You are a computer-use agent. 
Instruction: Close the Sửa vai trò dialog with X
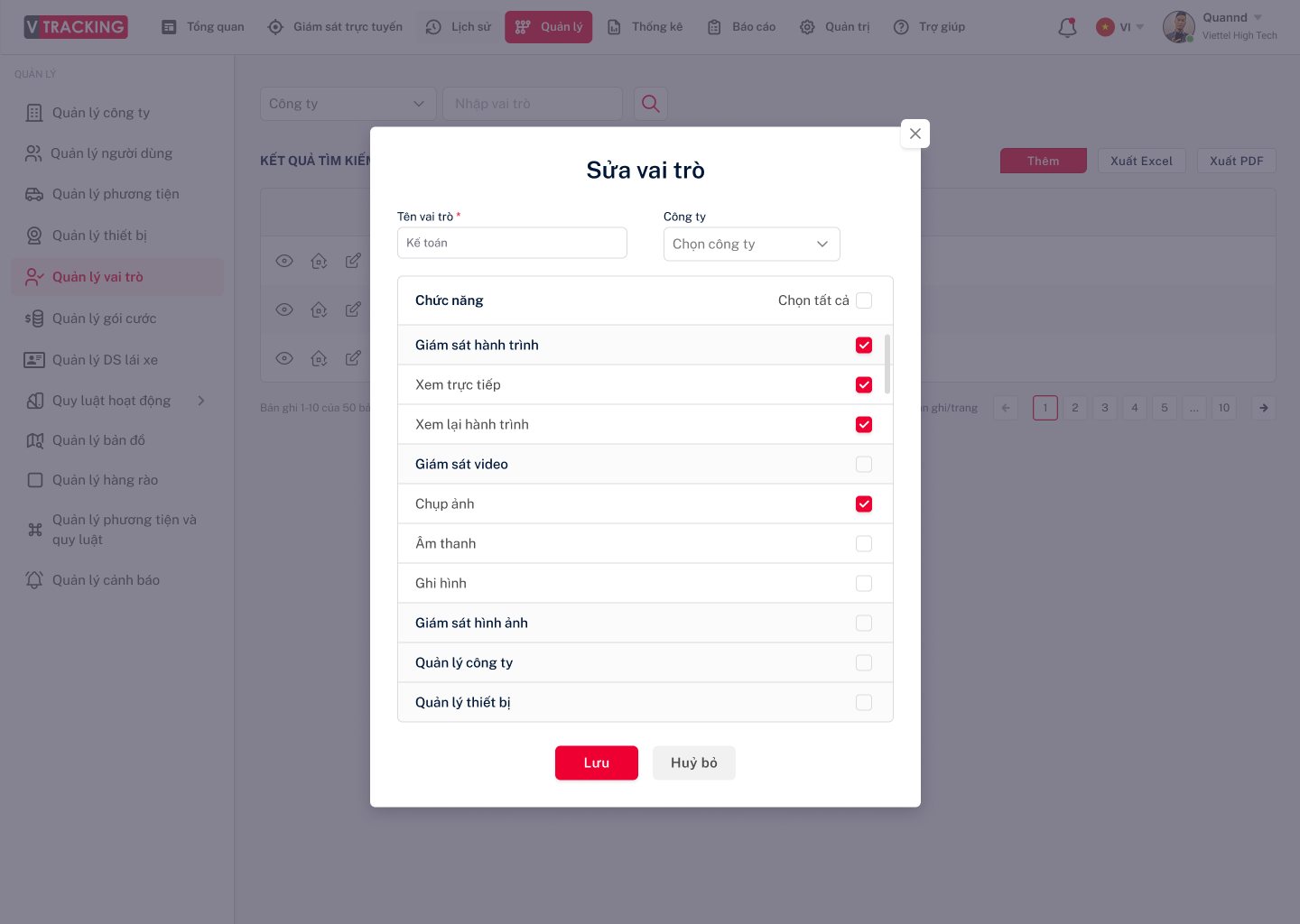tap(915, 134)
